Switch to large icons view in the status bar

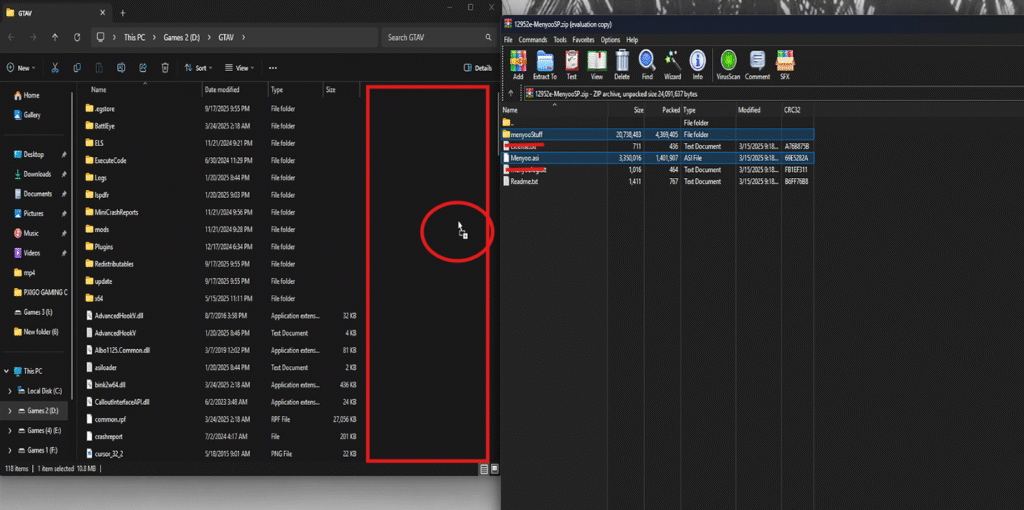pos(493,468)
